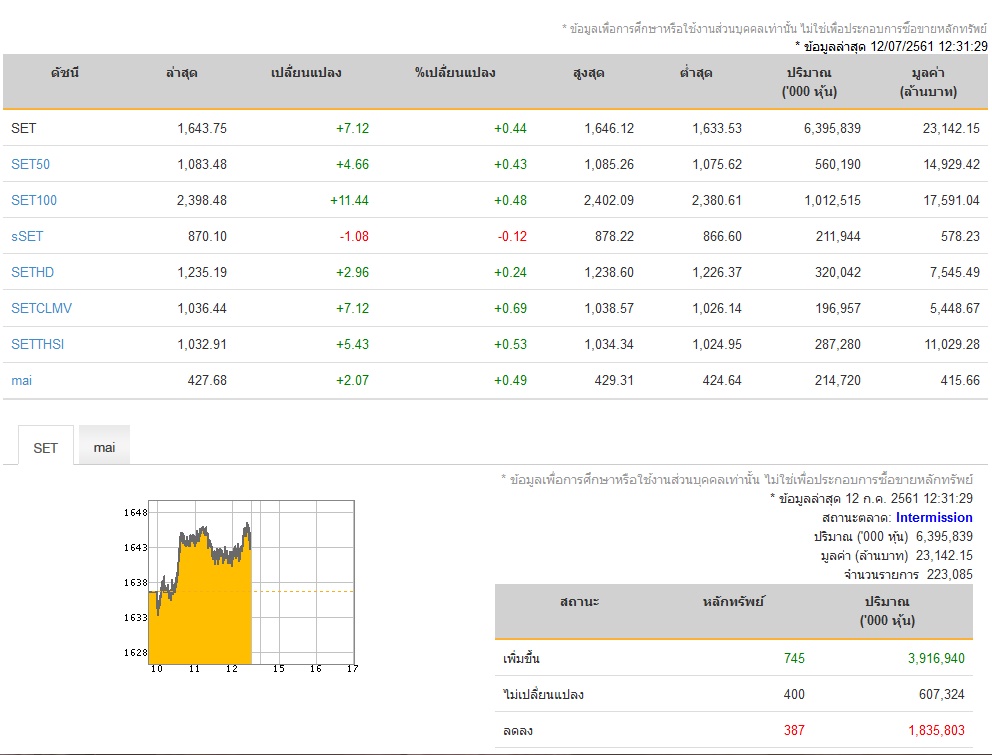
Task: Click the Intermission market status text
Action: pyautogui.click(x=934, y=517)
